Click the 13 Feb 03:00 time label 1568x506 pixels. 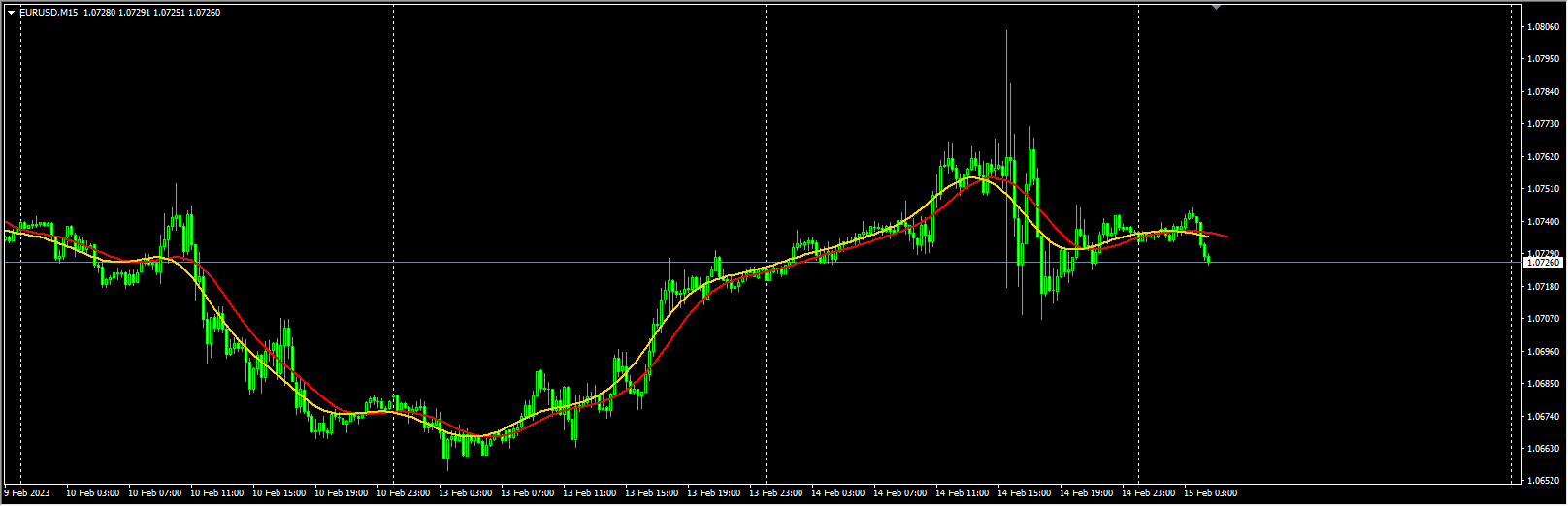466,493
